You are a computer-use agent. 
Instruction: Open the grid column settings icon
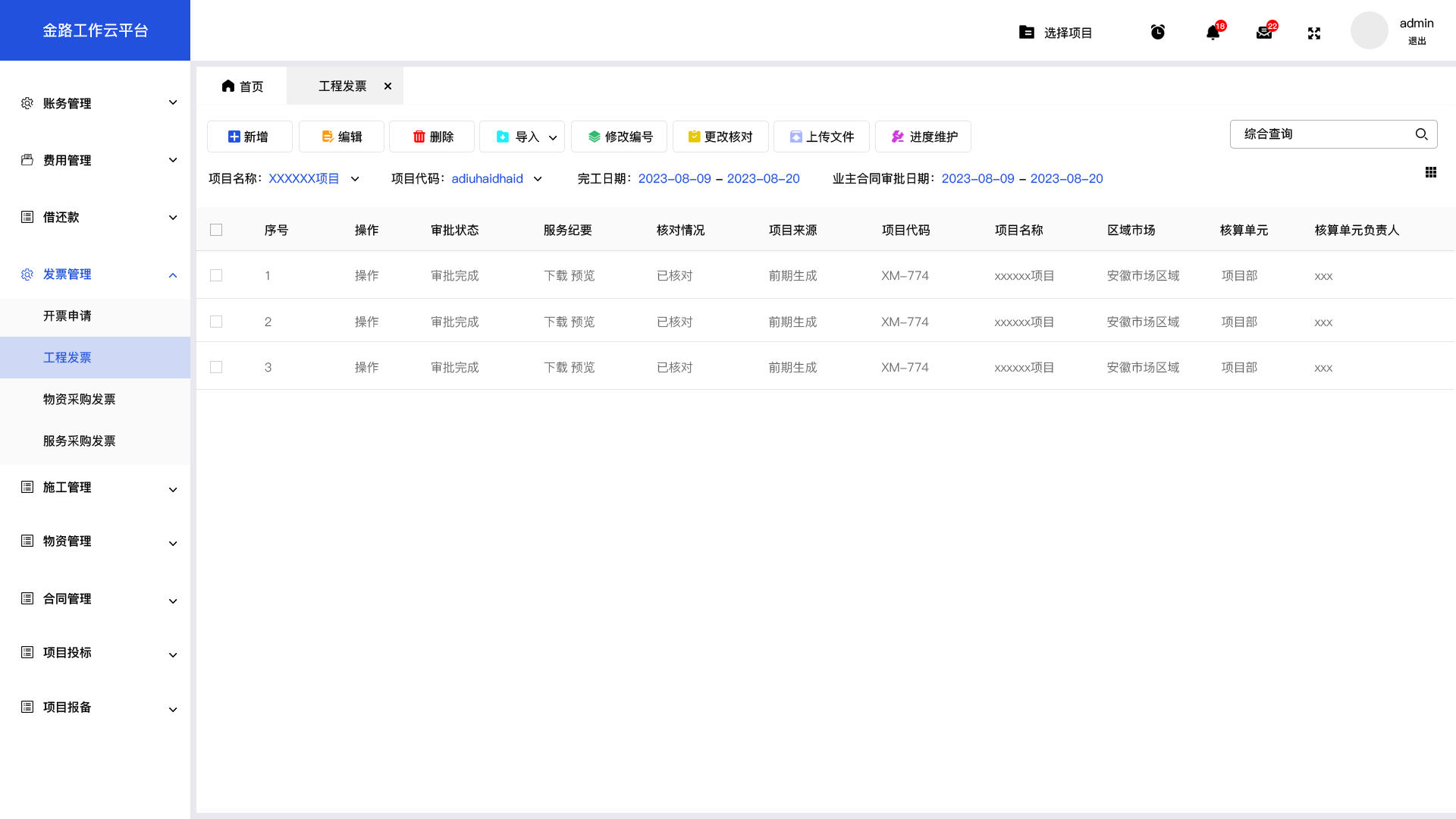pyautogui.click(x=1431, y=172)
